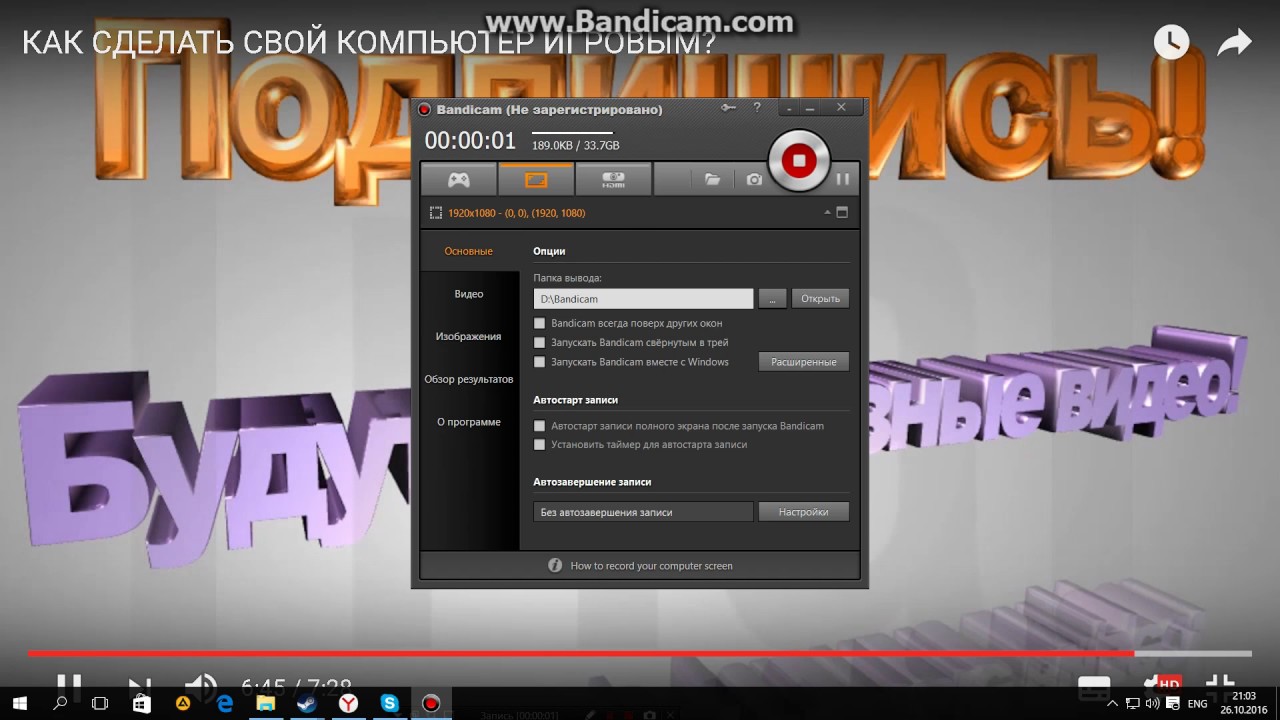Image resolution: width=1280 pixels, height=720 pixels.
Task: Open File Explorer from taskbar
Action: [x=266, y=703]
